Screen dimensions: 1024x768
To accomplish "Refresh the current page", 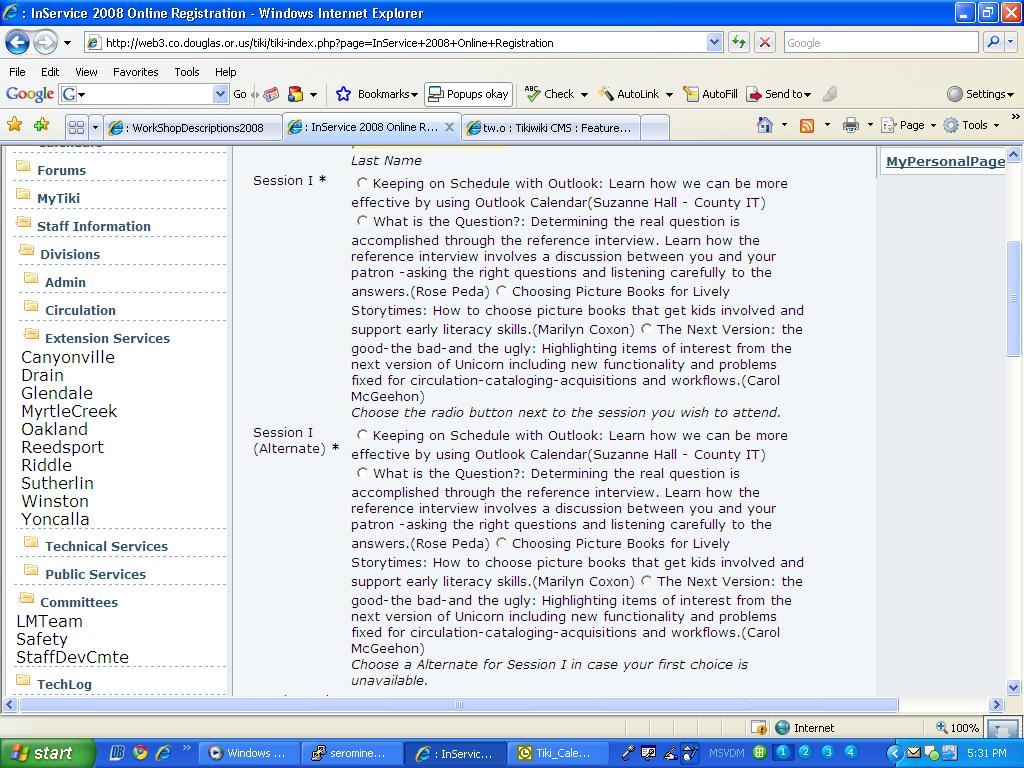I will click(739, 43).
